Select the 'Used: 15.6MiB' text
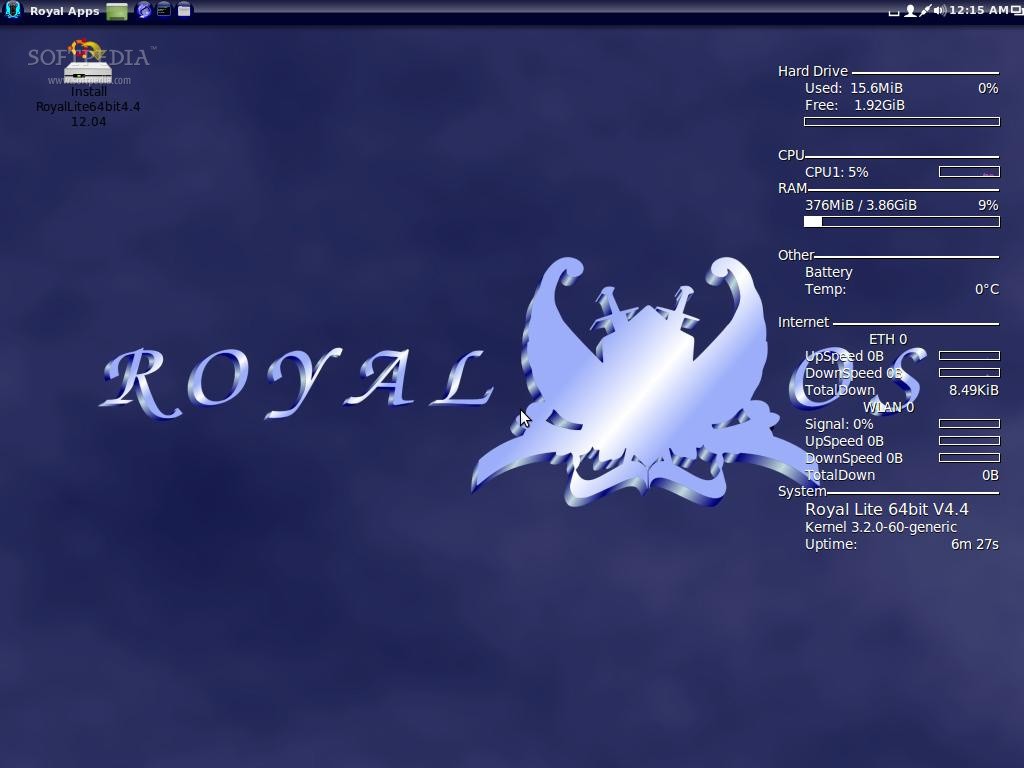The height and width of the screenshot is (768, 1024). click(x=854, y=88)
